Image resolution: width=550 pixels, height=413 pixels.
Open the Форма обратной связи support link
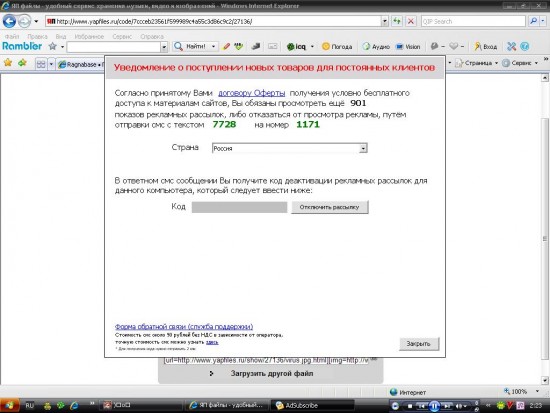click(x=184, y=327)
